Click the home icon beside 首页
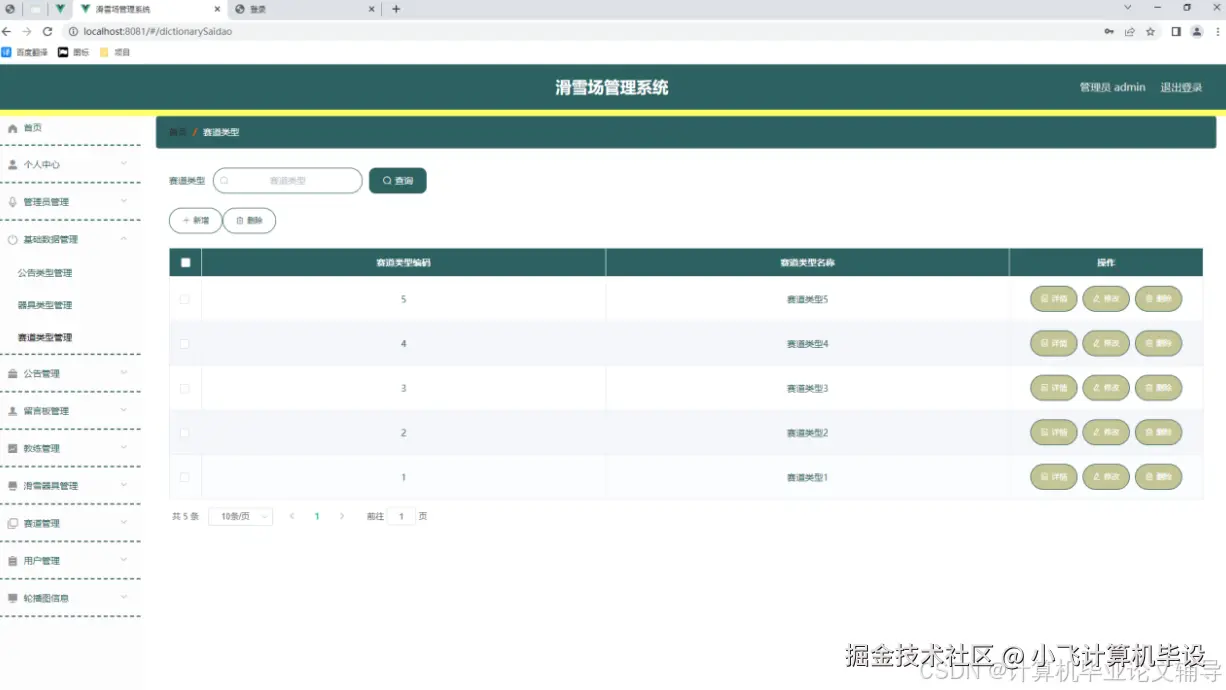 click(12, 128)
